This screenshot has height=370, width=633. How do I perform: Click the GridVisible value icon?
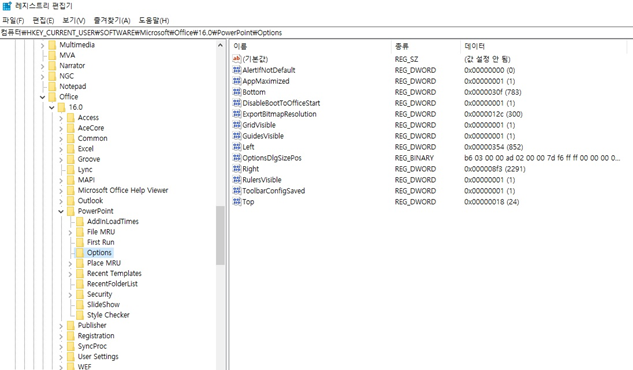[x=237, y=125]
